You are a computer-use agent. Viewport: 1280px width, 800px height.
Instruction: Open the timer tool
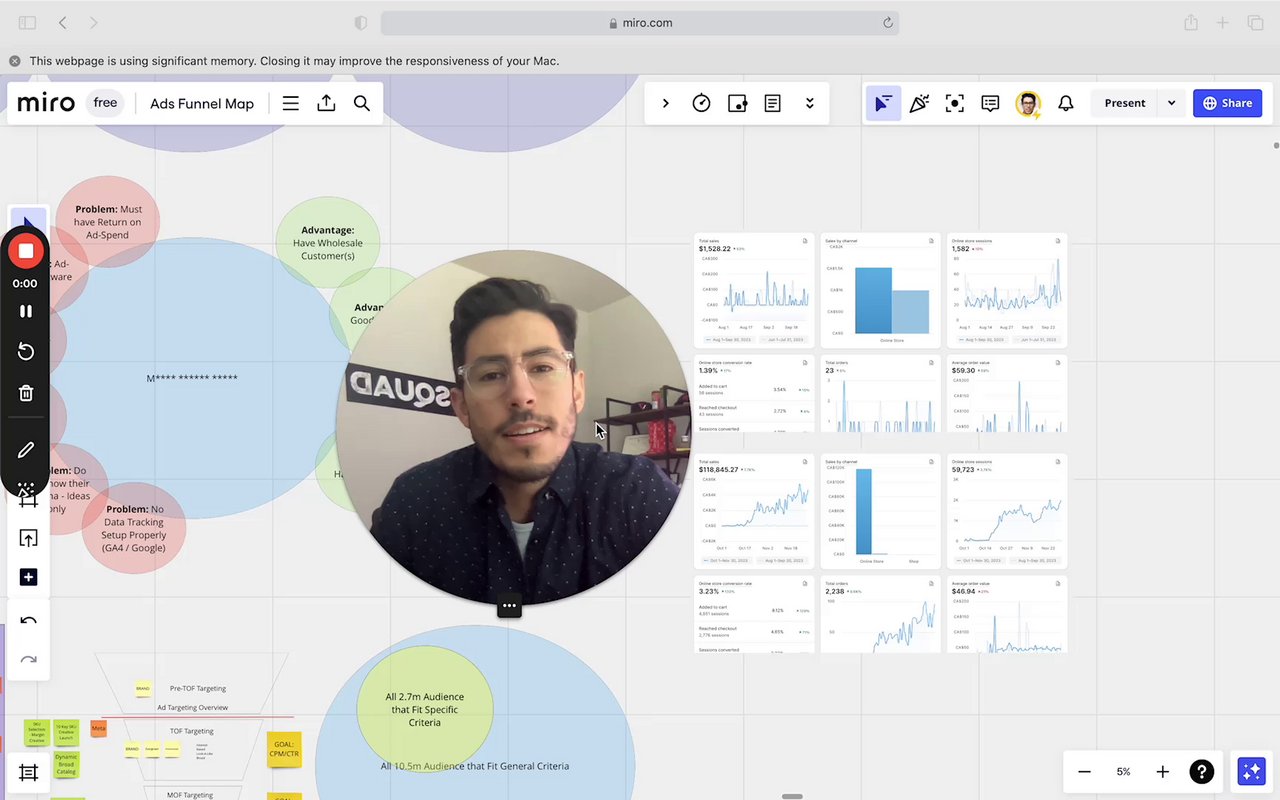coord(701,103)
